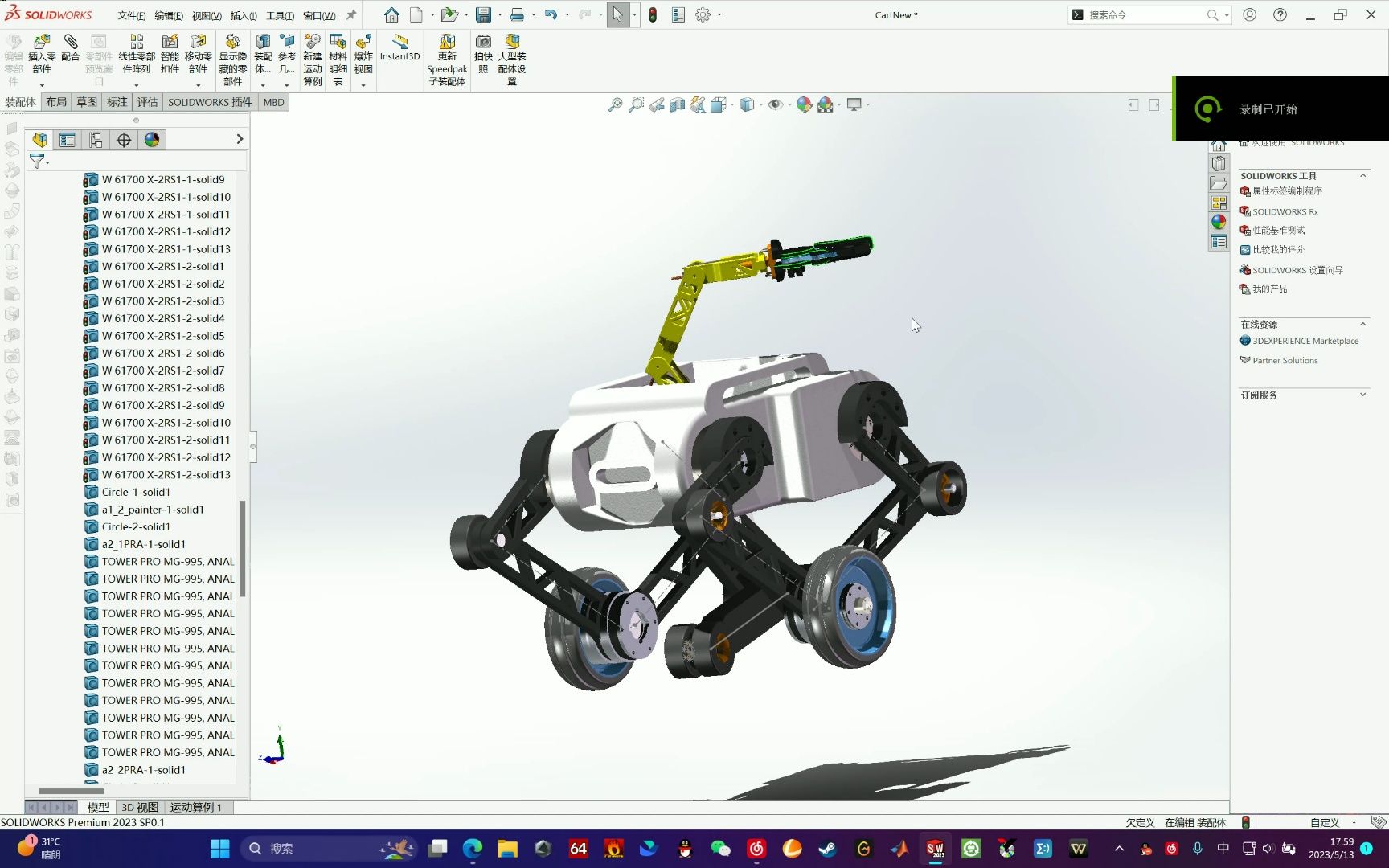Screen dimensions: 1389x868
Task: Open the Design Library icon in task pane
Action: 1219,164
